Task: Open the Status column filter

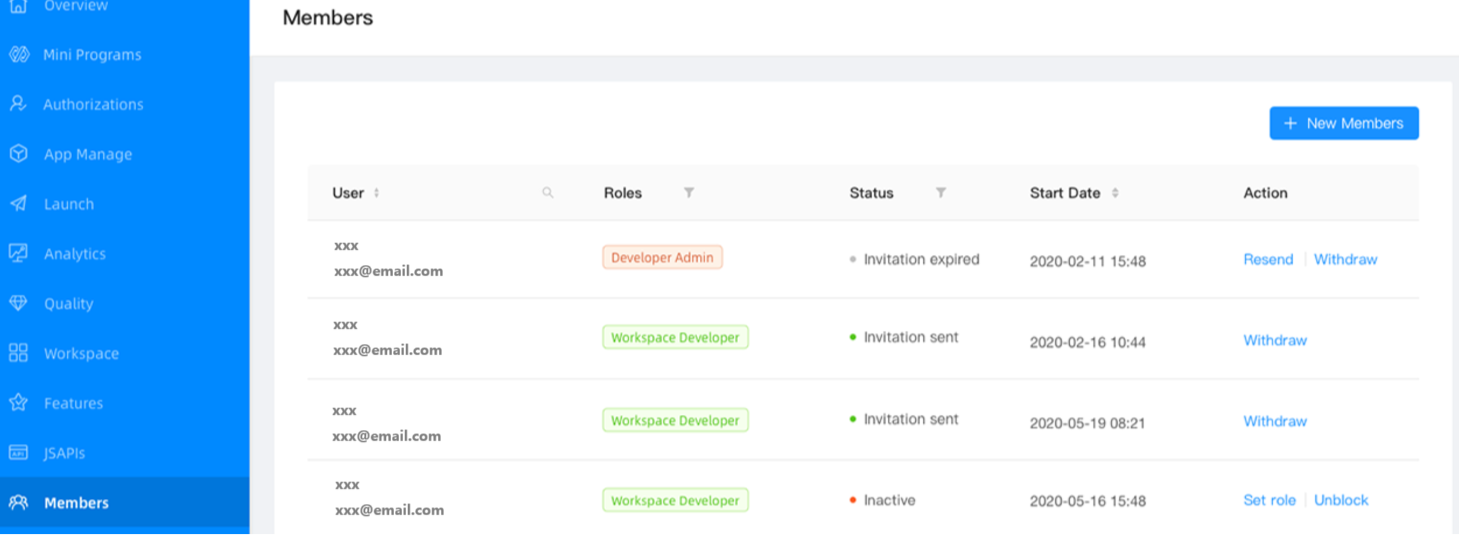Action: [941, 193]
